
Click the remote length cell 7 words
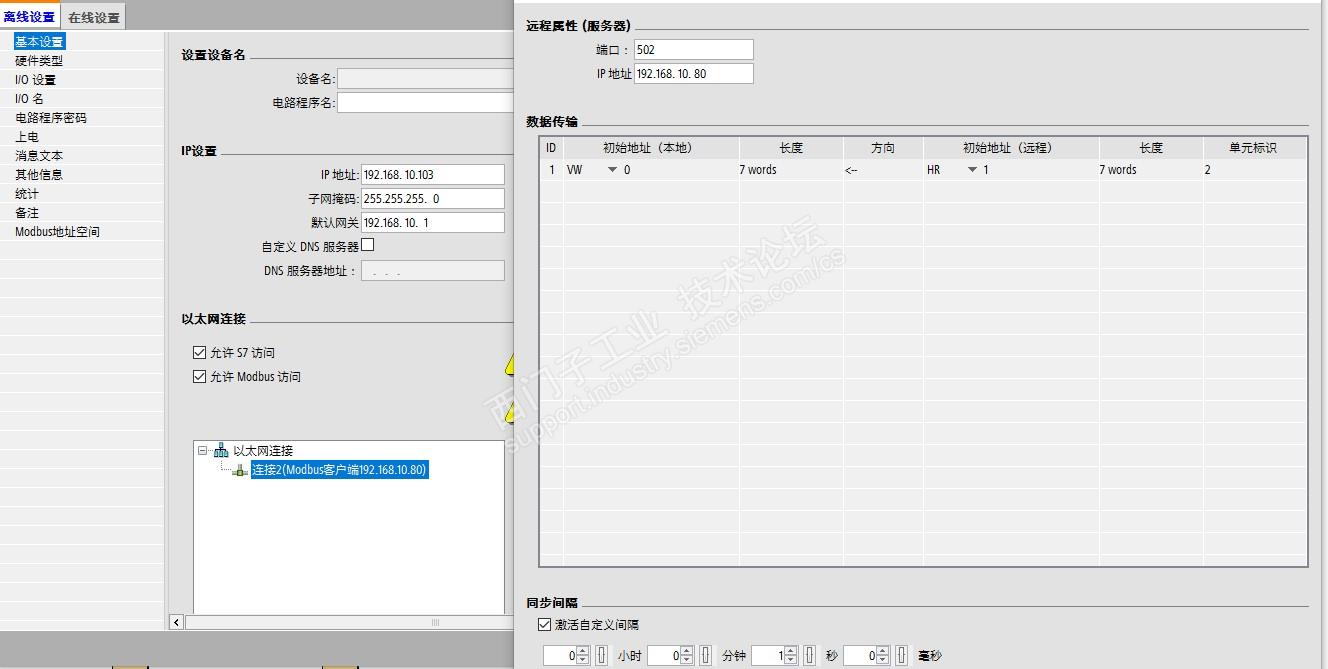(x=1150, y=170)
